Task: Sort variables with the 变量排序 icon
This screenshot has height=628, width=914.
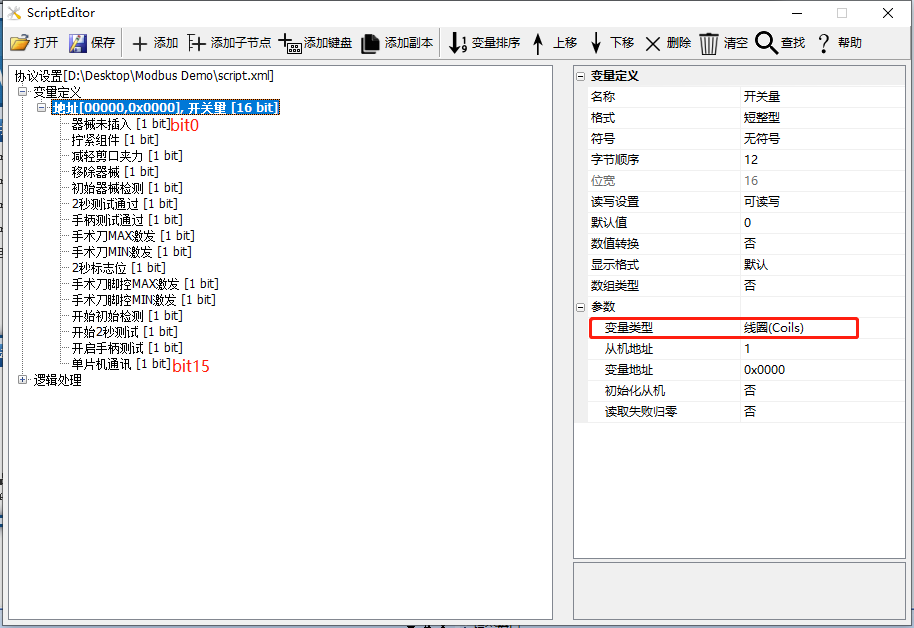Action: pos(458,43)
